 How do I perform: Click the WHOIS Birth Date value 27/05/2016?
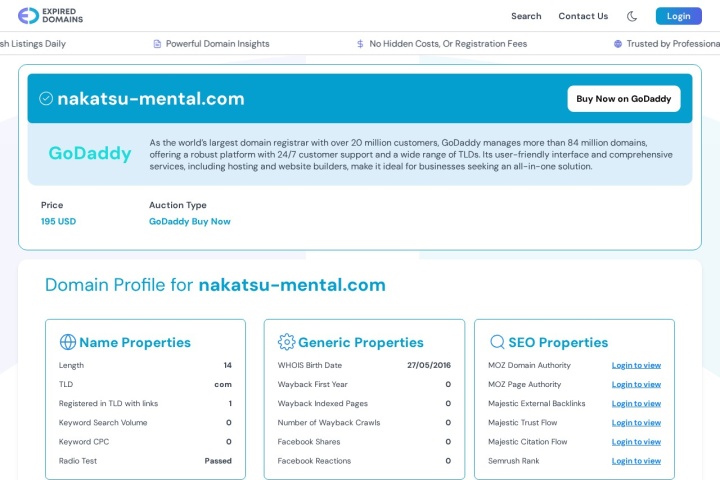point(429,366)
